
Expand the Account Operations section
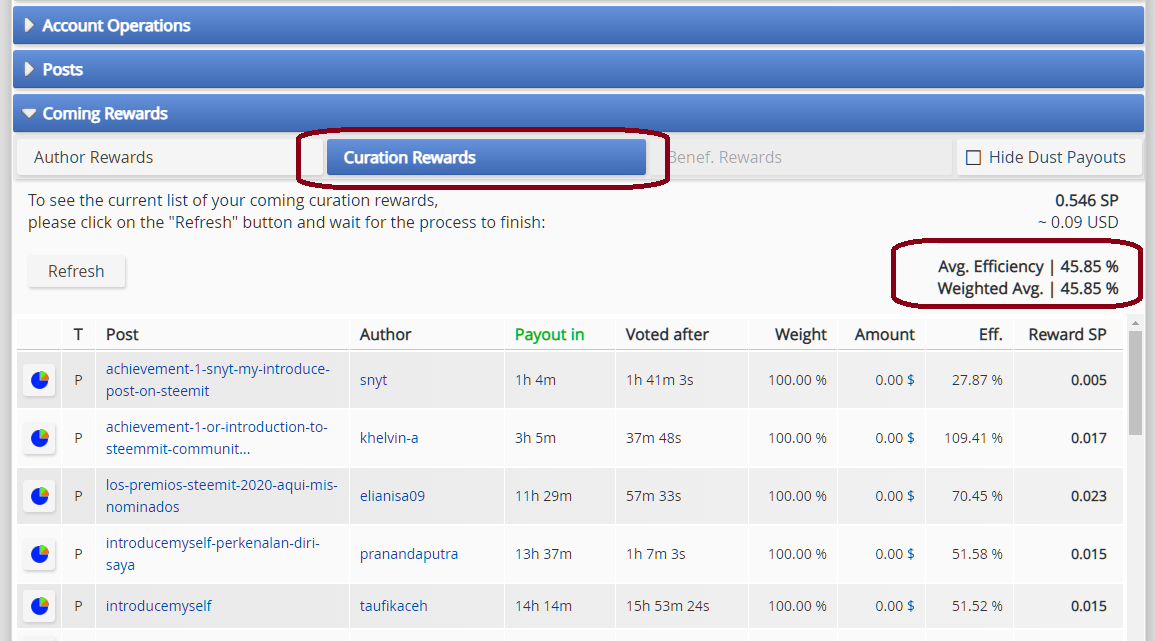click(578, 26)
